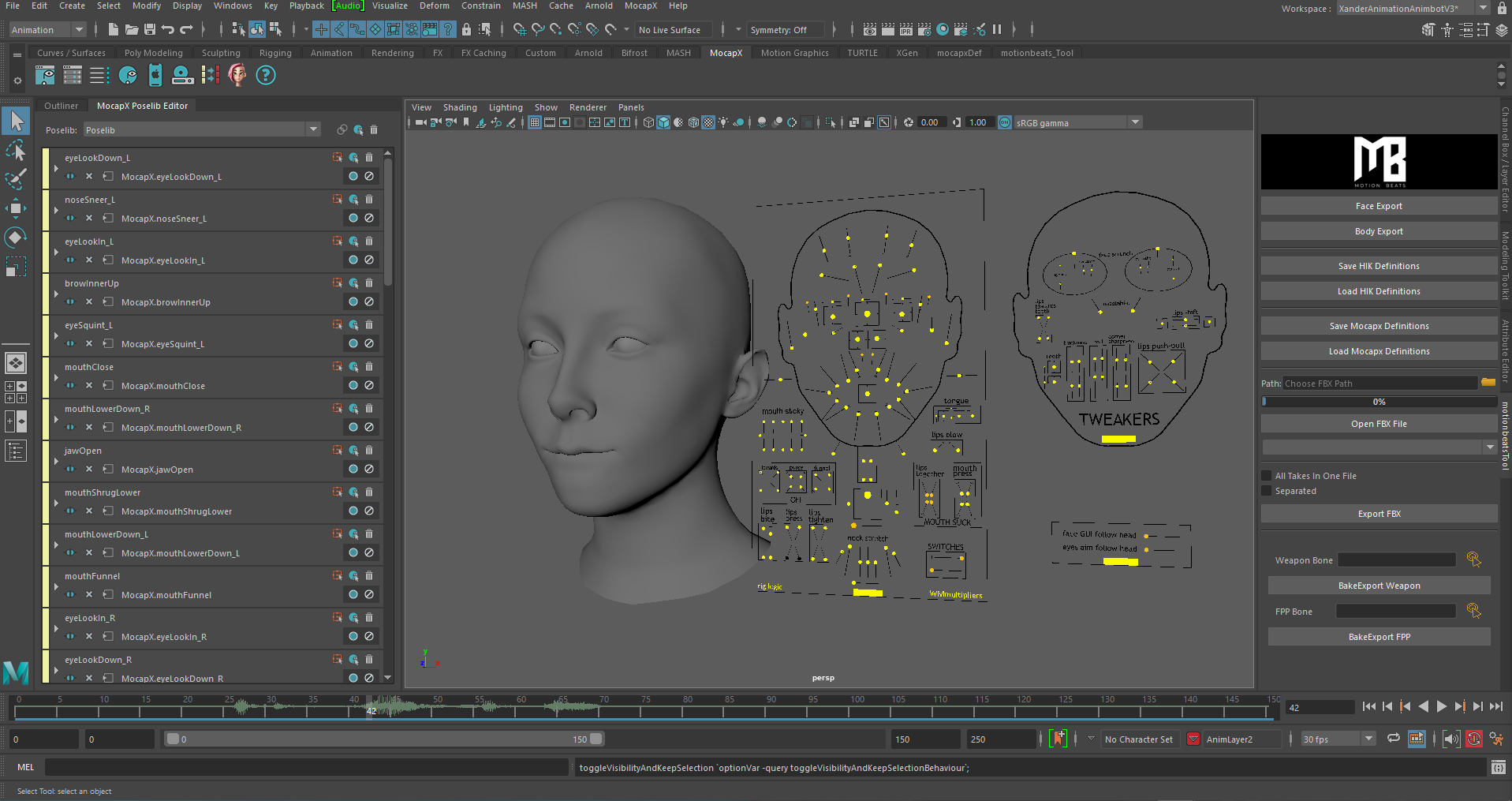The height and width of the screenshot is (801, 1512).
Task: Open MocapX help question mark shelf icon
Action: click(266, 75)
